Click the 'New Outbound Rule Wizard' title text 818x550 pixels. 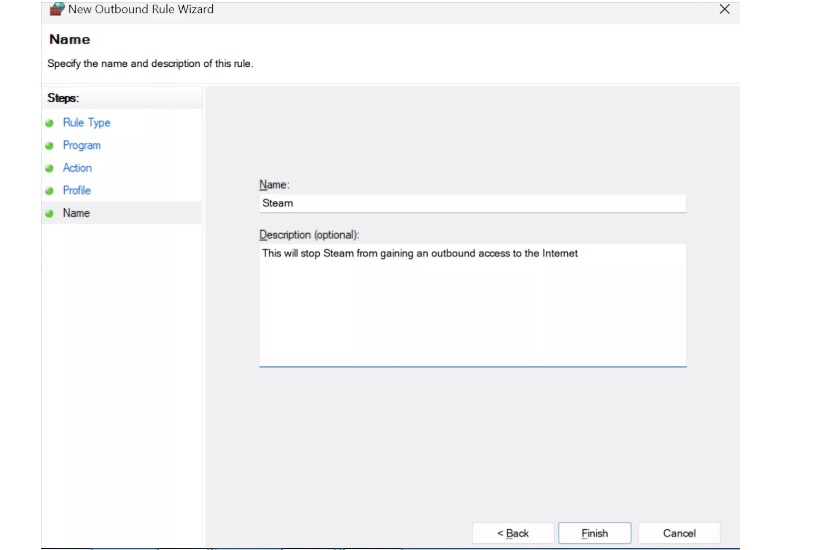(x=141, y=9)
